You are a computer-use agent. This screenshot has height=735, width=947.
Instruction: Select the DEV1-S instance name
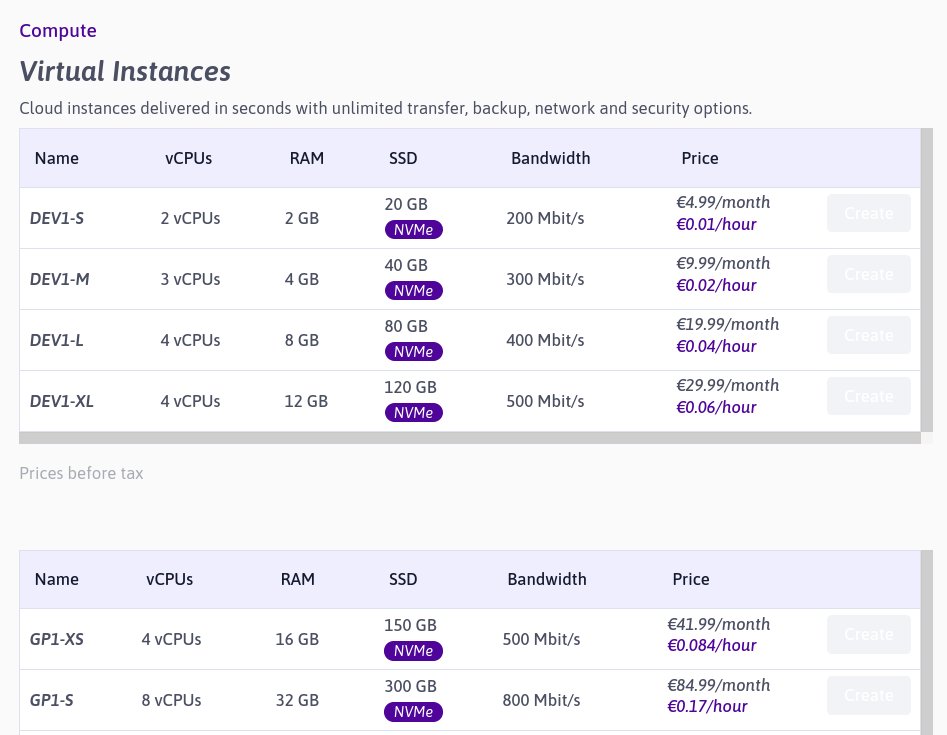pos(57,218)
